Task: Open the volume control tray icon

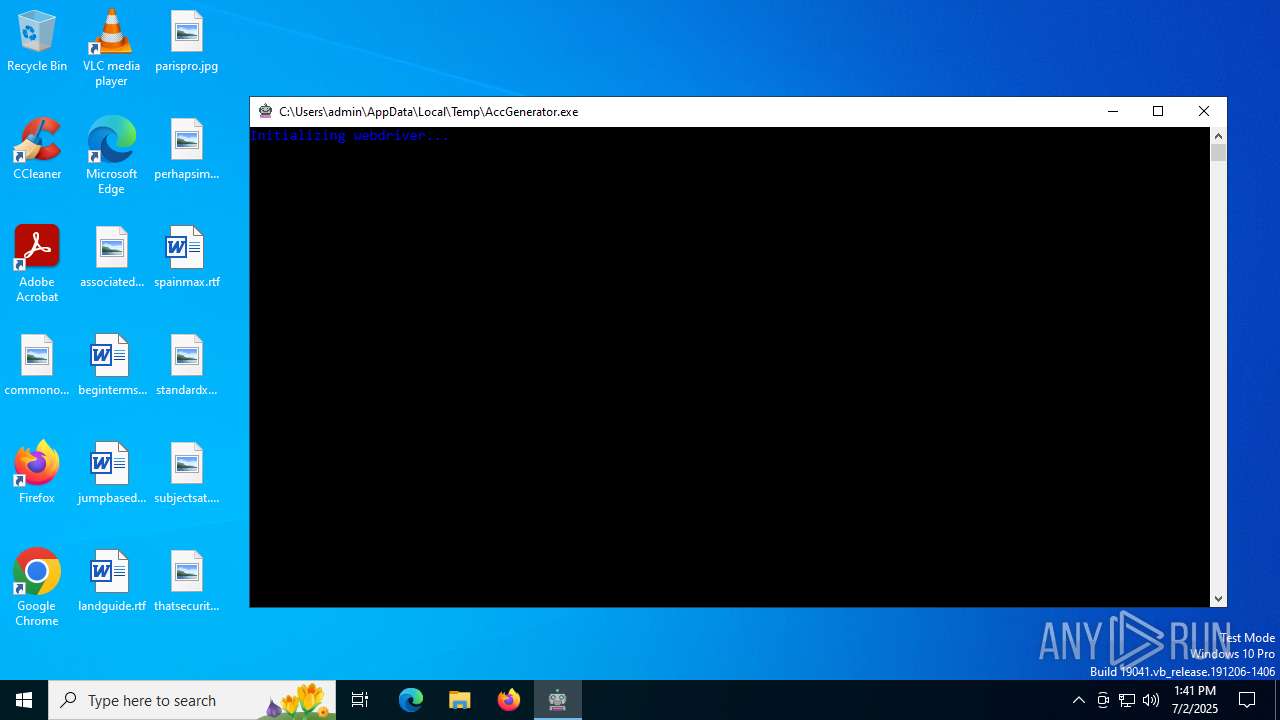Action: 1151,700
